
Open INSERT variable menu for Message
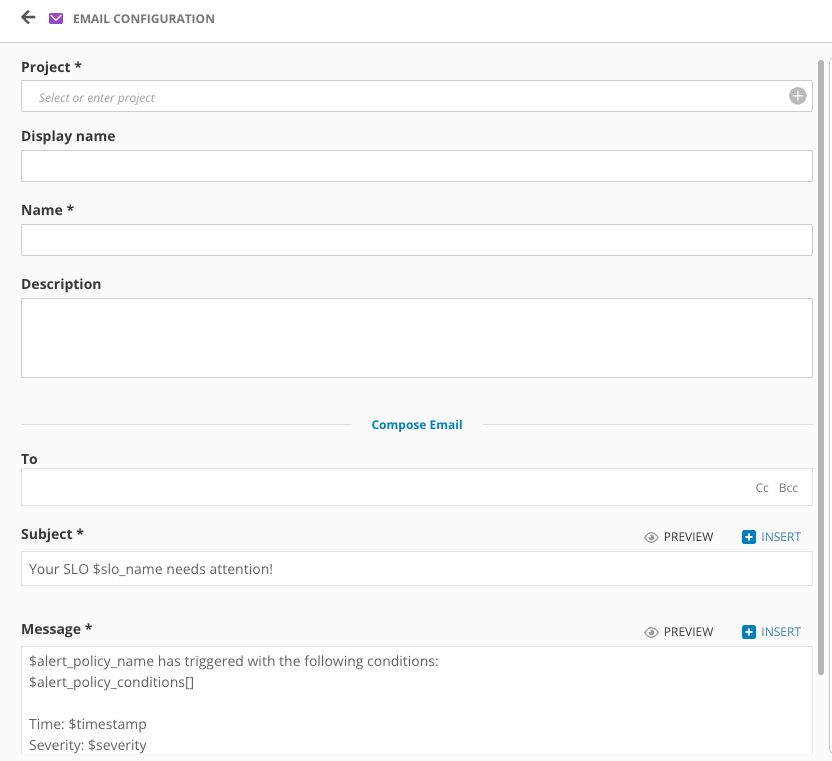point(780,632)
